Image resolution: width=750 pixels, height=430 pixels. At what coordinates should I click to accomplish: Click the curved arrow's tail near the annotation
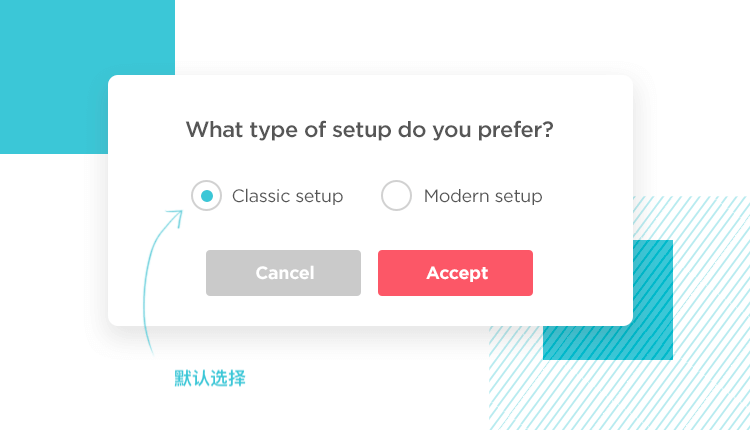pyautogui.click(x=147, y=335)
